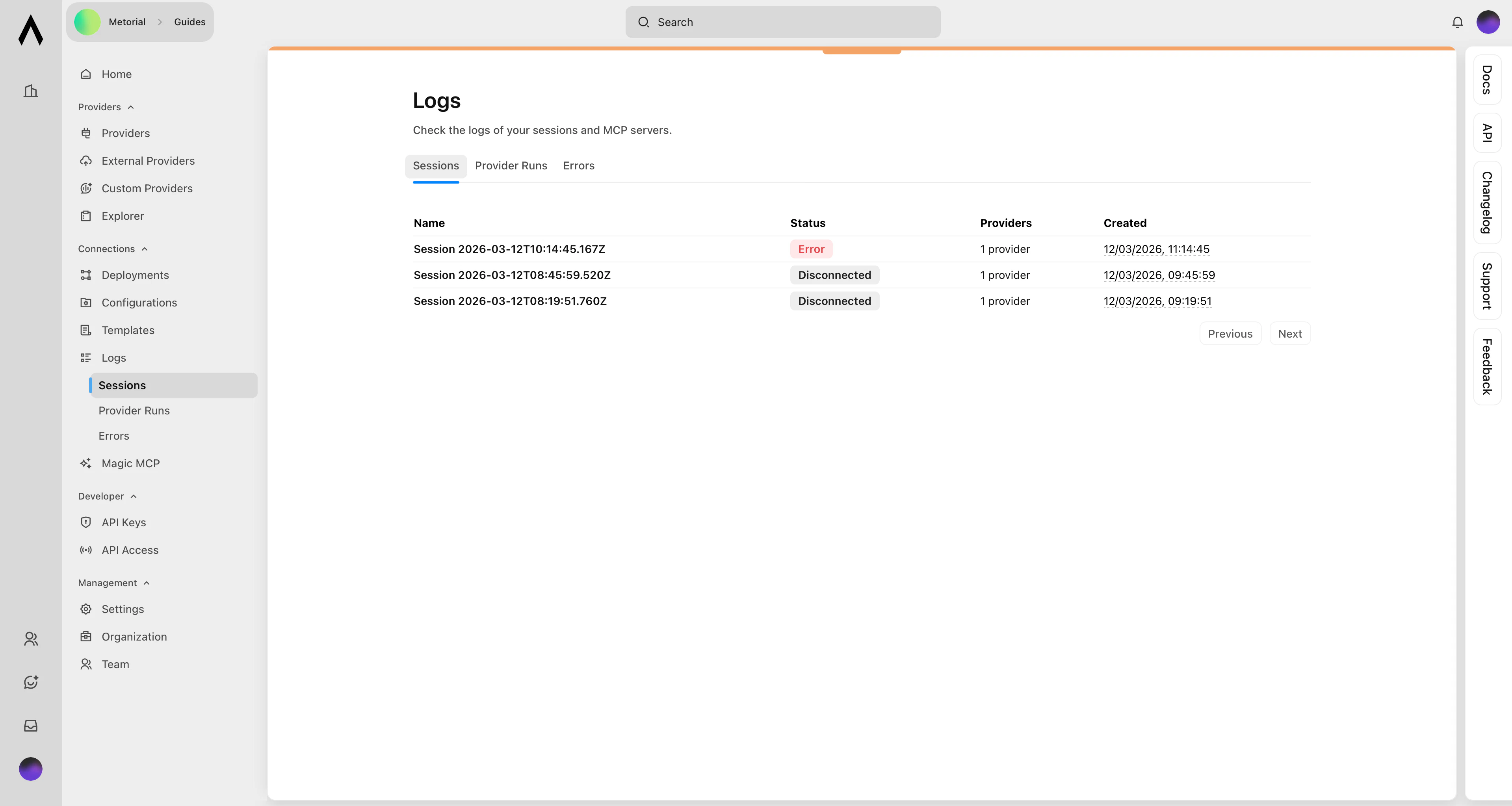
Task: Click the Next pagination button
Action: pyautogui.click(x=1289, y=333)
